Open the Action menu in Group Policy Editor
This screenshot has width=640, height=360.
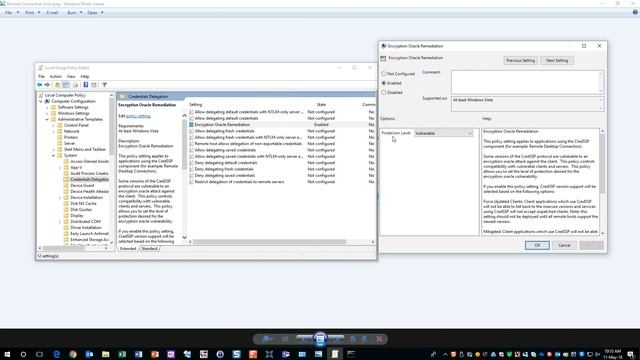[56, 76]
